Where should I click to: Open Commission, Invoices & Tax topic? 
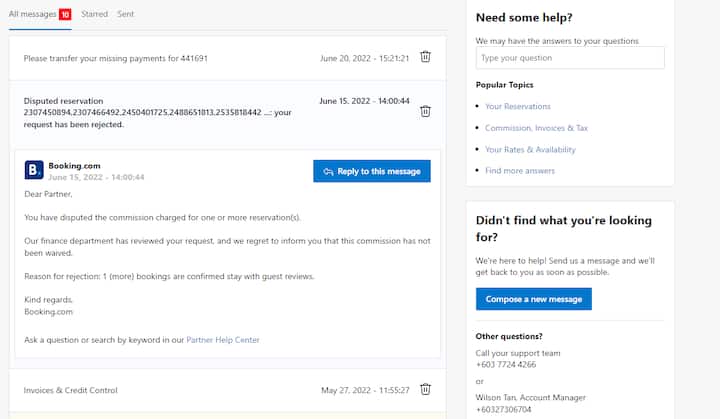[x=536, y=128]
